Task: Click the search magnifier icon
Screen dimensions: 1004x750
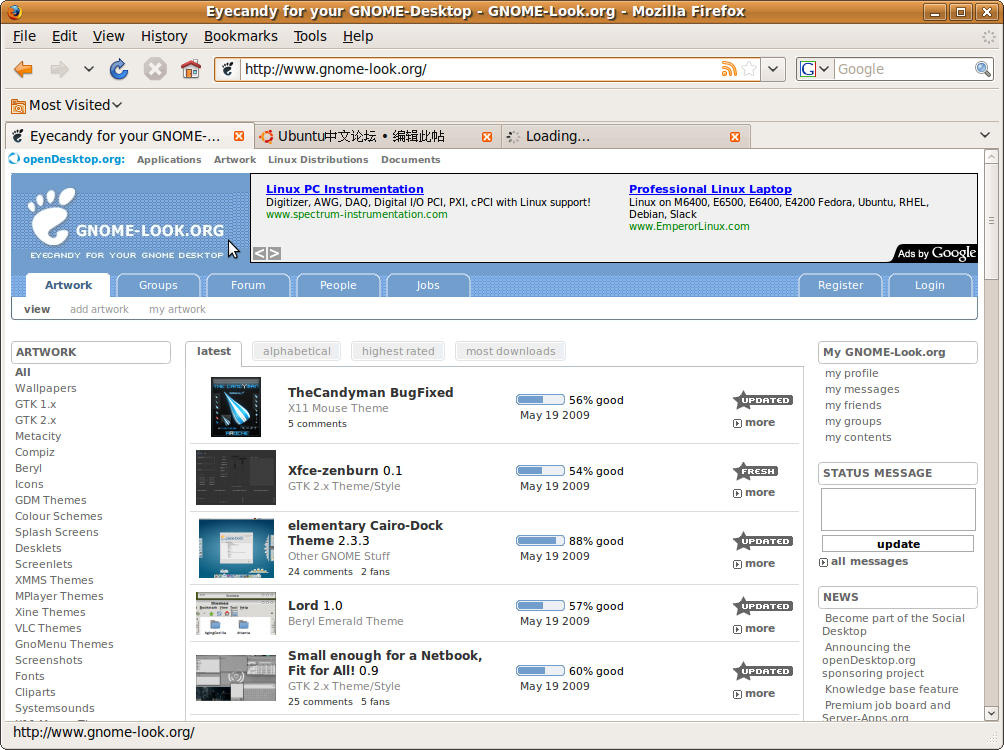Action: point(983,69)
